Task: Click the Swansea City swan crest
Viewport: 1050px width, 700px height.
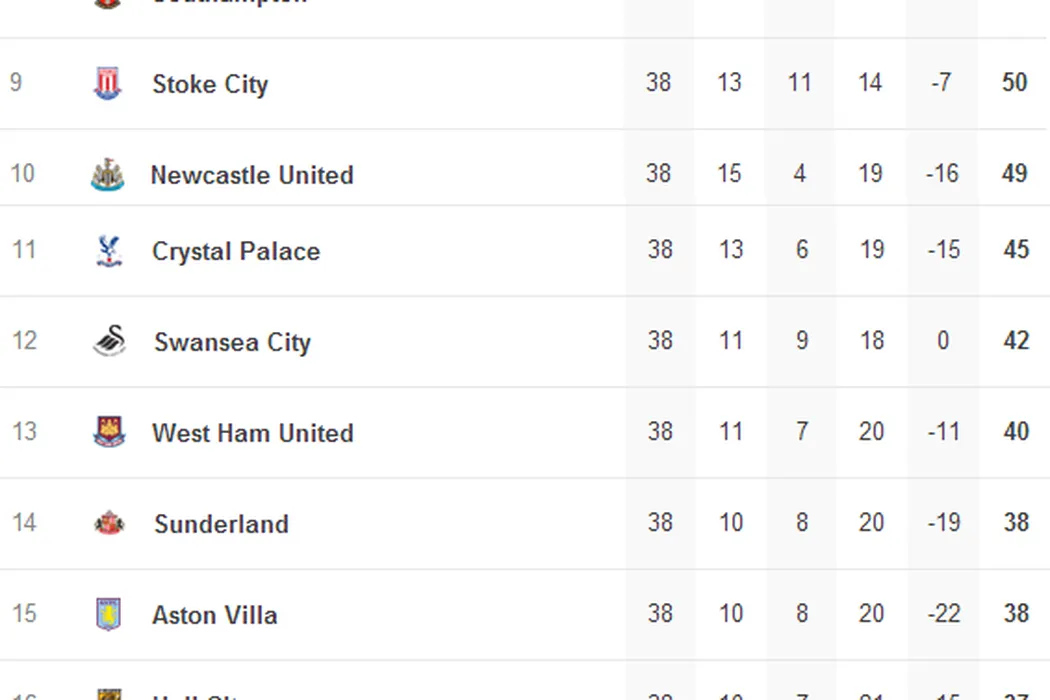Action: click(x=109, y=342)
